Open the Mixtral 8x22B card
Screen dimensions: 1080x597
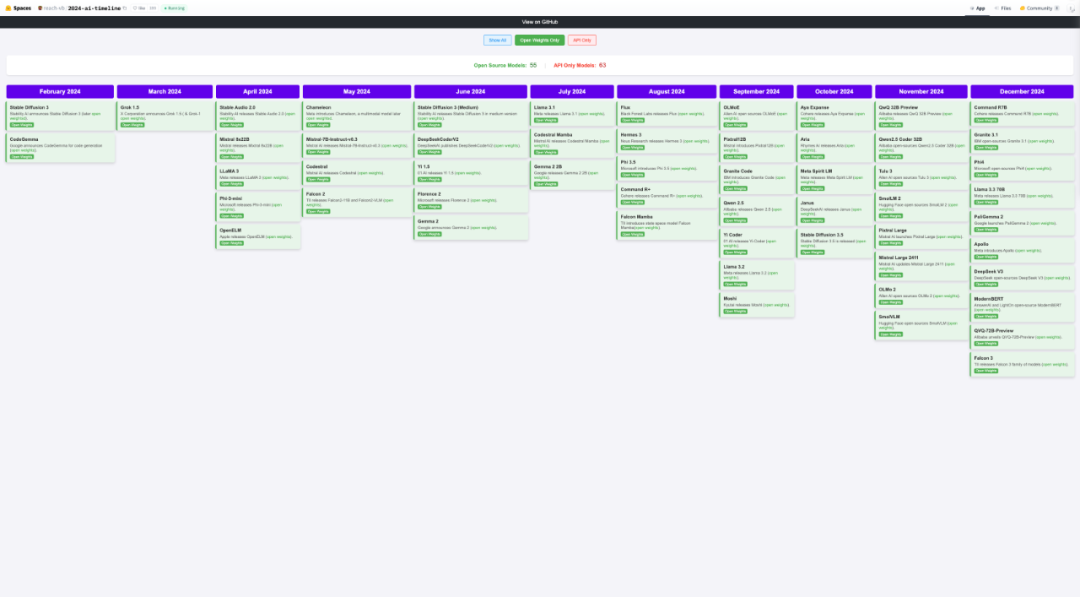[x=258, y=148]
